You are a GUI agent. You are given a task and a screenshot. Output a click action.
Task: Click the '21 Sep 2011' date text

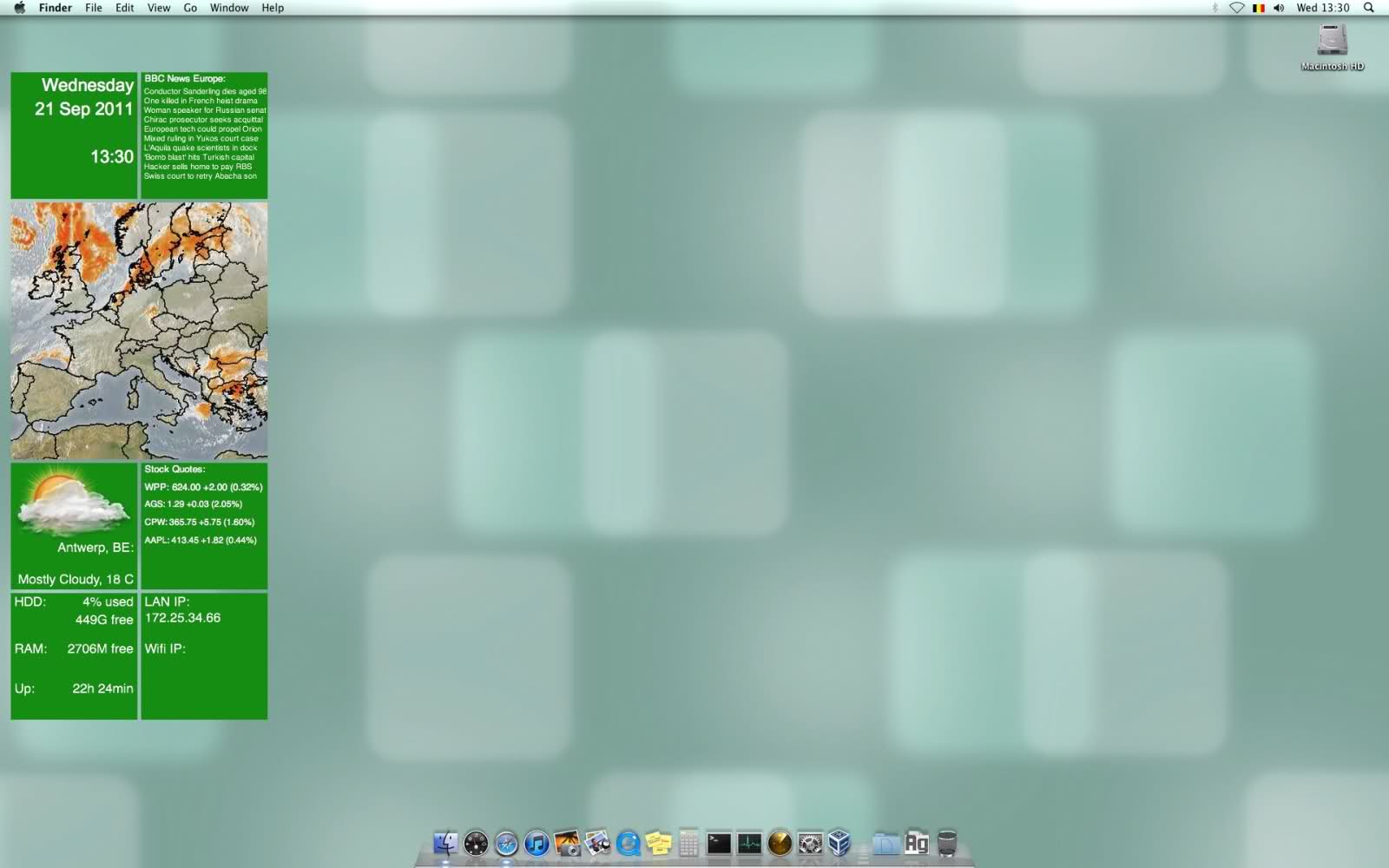point(83,109)
